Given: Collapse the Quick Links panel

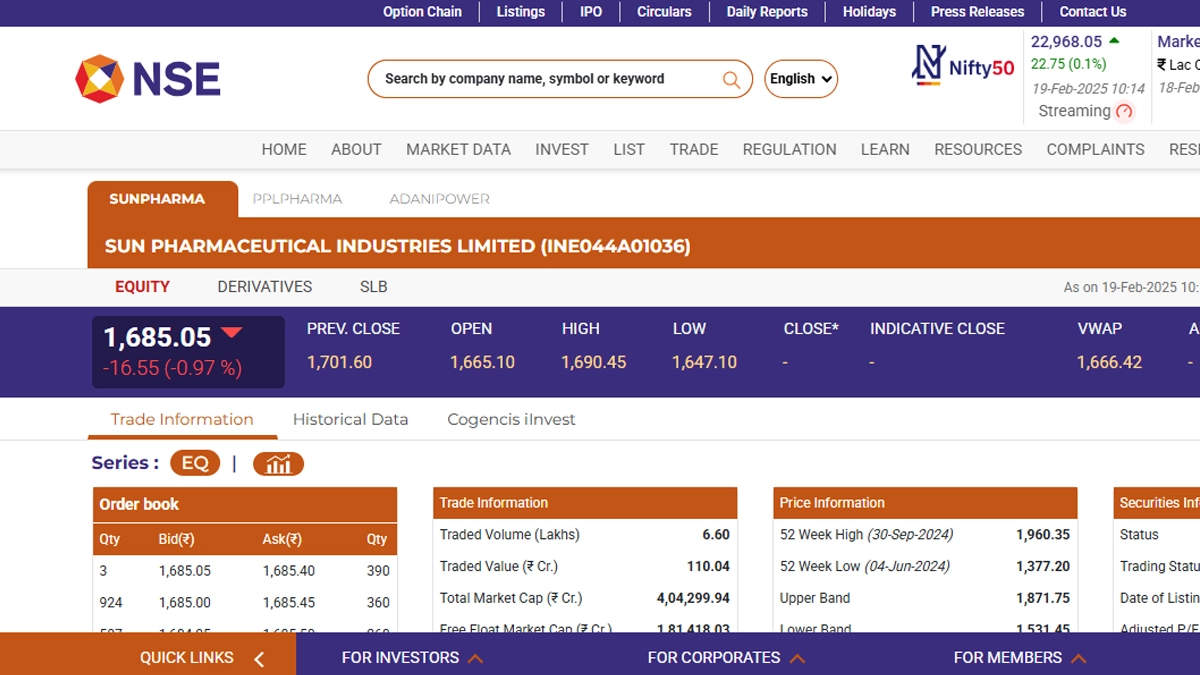Looking at the screenshot, I should [259, 658].
